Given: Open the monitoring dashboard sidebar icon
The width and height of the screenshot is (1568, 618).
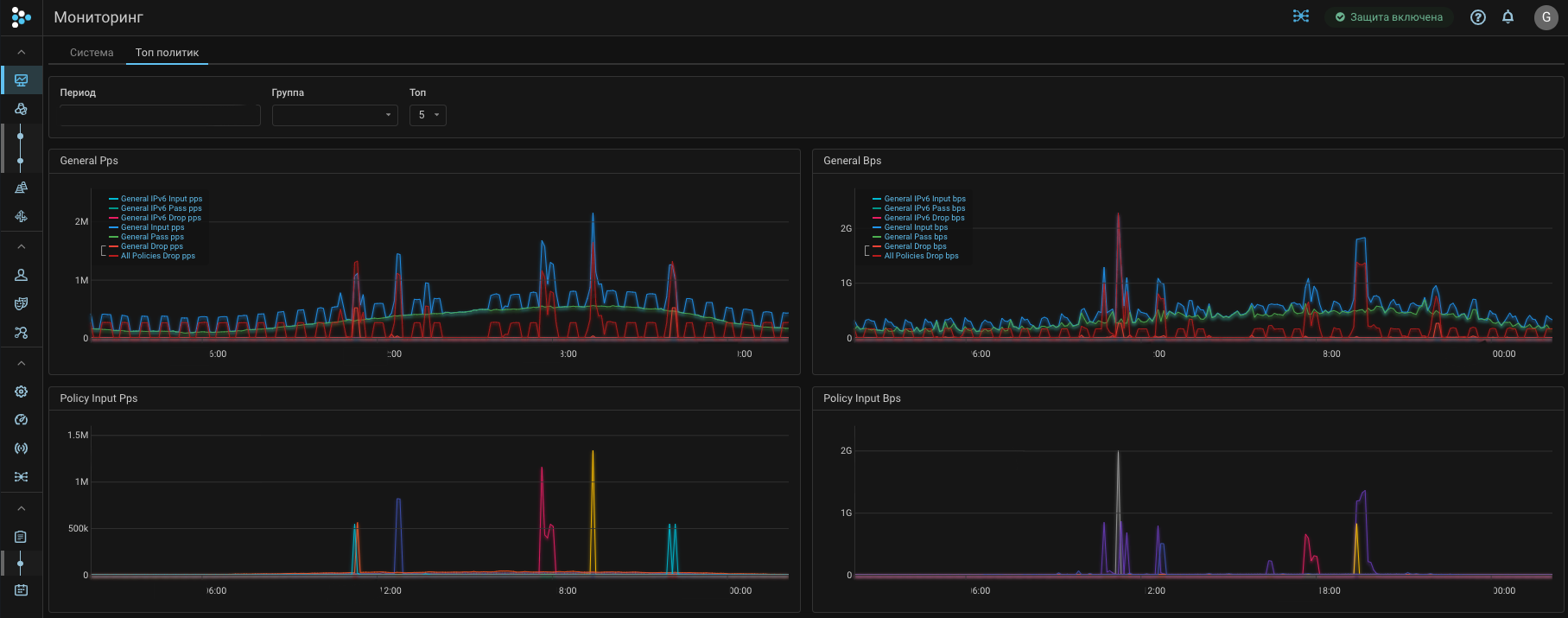Looking at the screenshot, I should (21, 80).
